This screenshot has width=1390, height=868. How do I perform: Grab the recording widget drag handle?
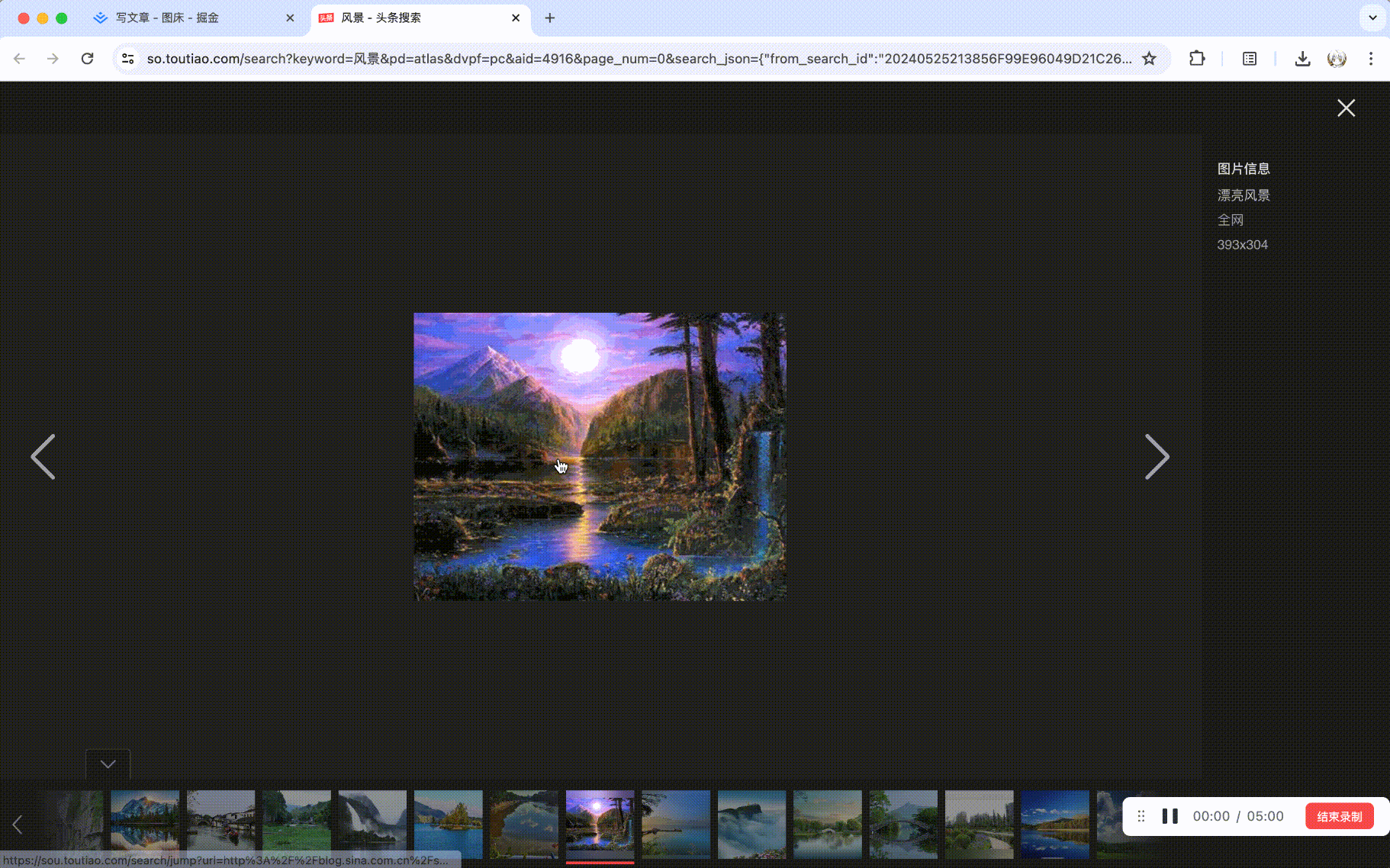click(x=1141, y=816)
